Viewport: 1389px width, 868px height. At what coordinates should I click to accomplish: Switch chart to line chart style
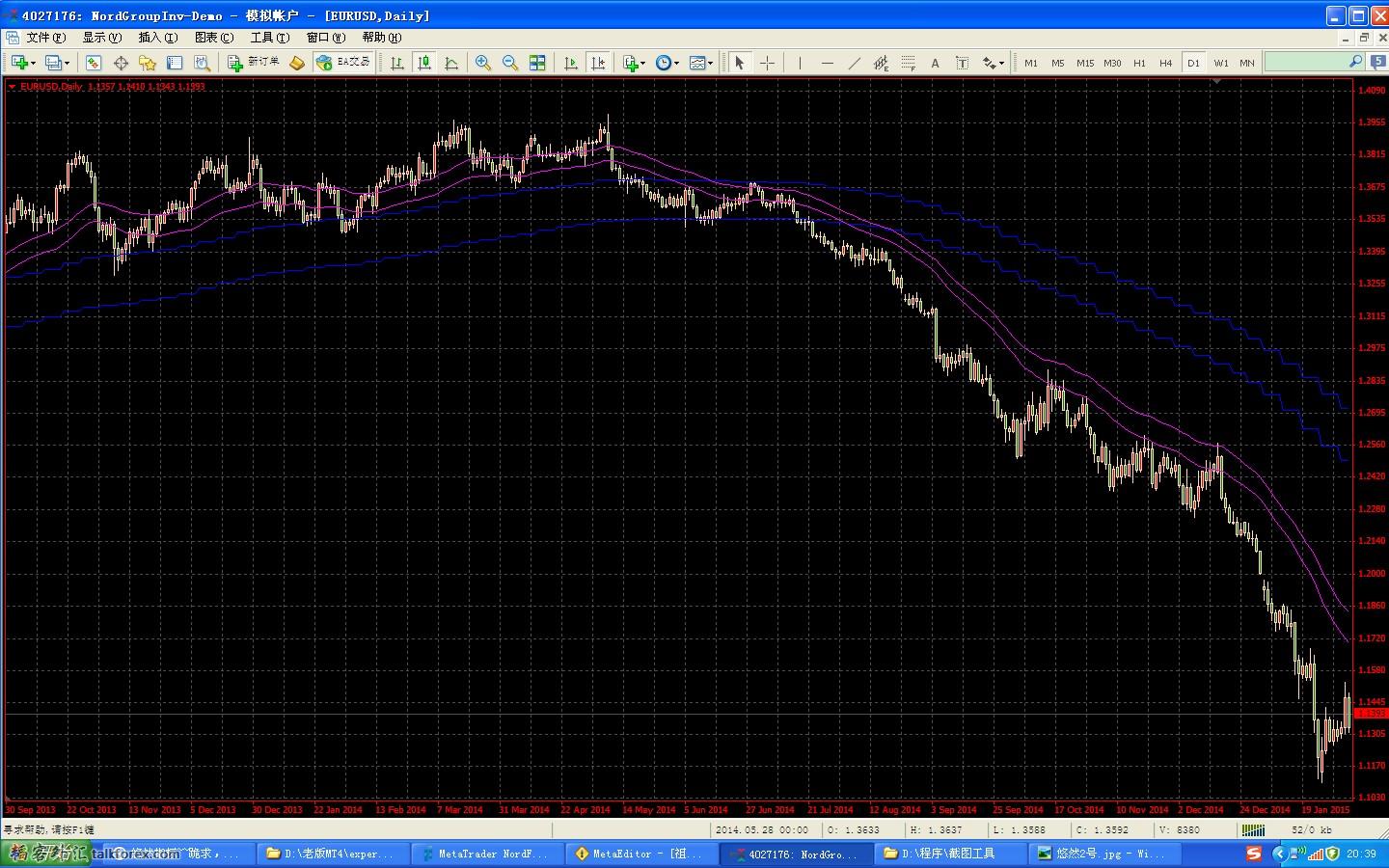pos(450,63)
